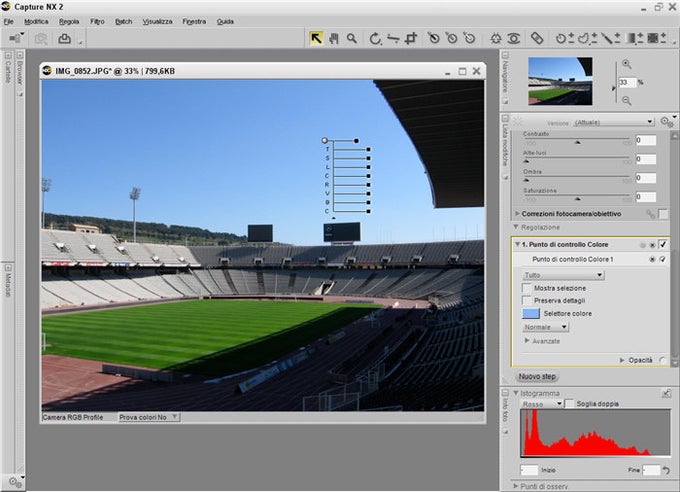This screenshot has height=492, width=680.
Task: Enable the Preserva dettagli checkbox
Action: [526, 301]
